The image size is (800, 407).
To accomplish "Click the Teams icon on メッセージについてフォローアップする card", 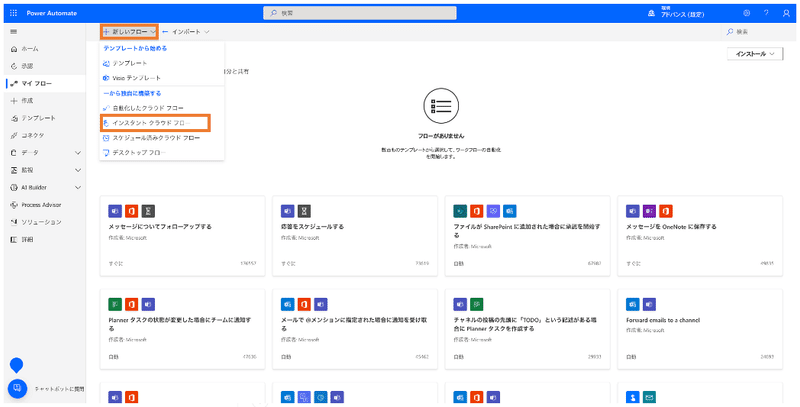I will click(115, 211).
